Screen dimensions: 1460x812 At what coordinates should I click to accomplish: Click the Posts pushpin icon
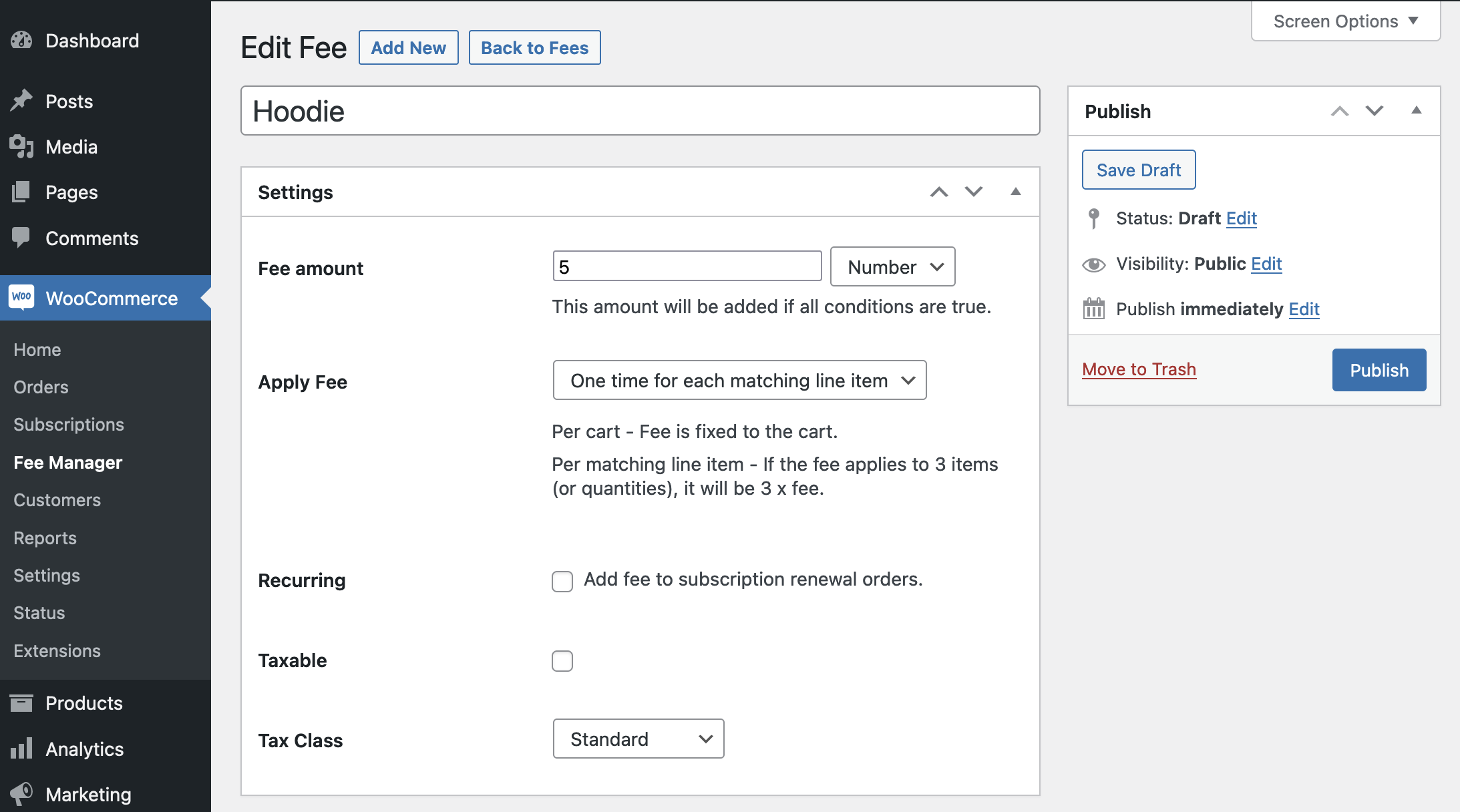click(21, 101)
